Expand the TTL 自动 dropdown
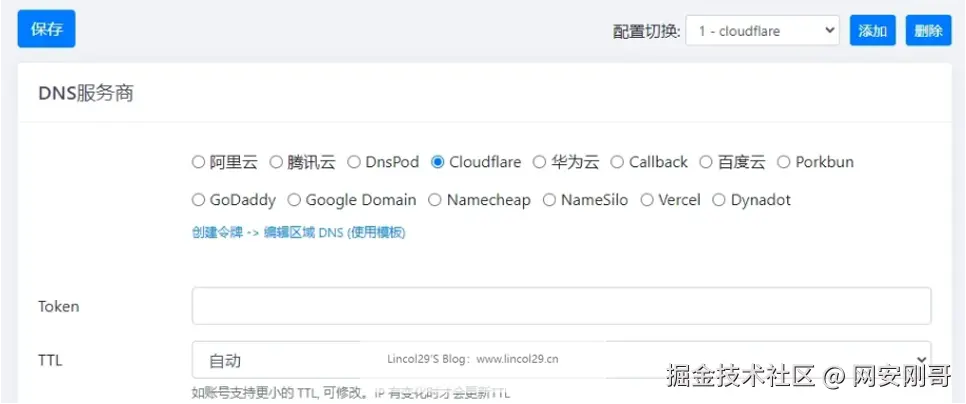This screenshot has height=404, width=966. (561, 360)
